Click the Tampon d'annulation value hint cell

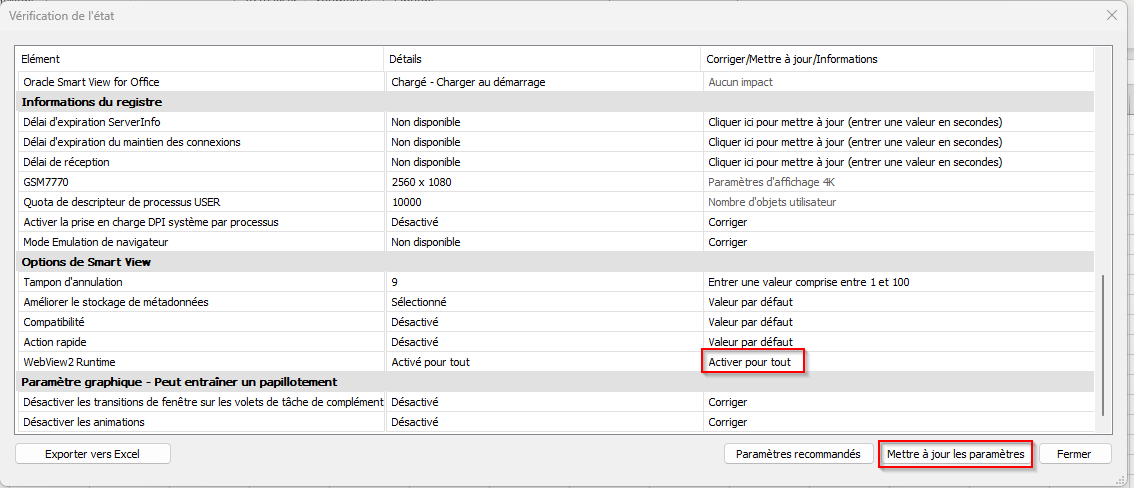(x=808, y=282)
